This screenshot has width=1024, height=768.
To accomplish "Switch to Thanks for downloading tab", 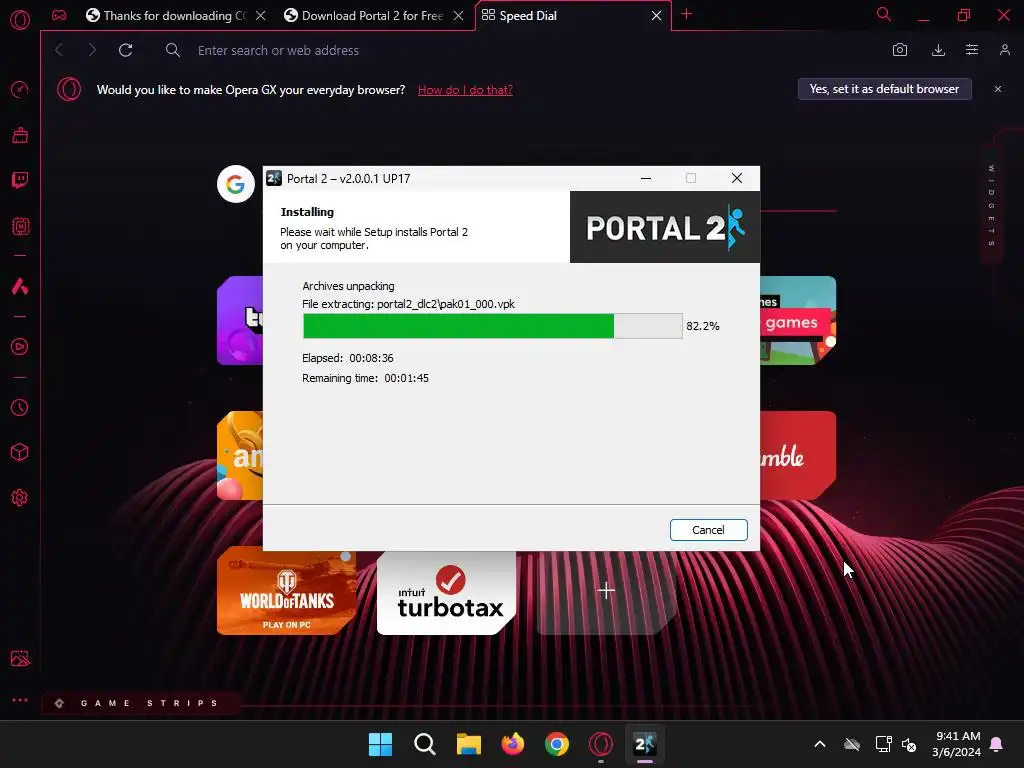I will (x=167, y=16).
